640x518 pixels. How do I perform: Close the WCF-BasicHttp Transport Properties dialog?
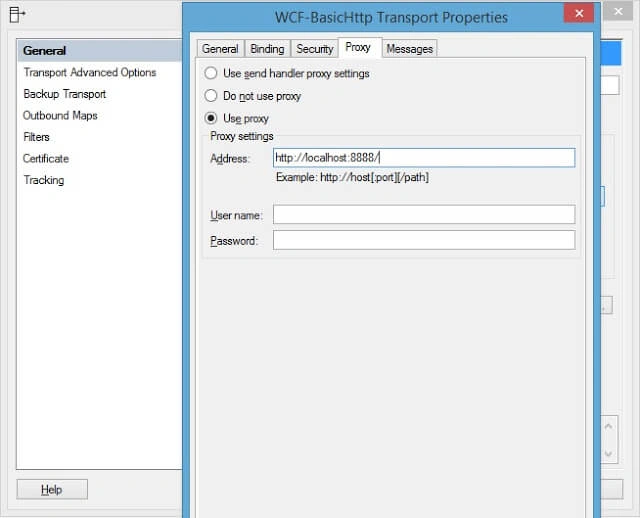tap(578, 13)
